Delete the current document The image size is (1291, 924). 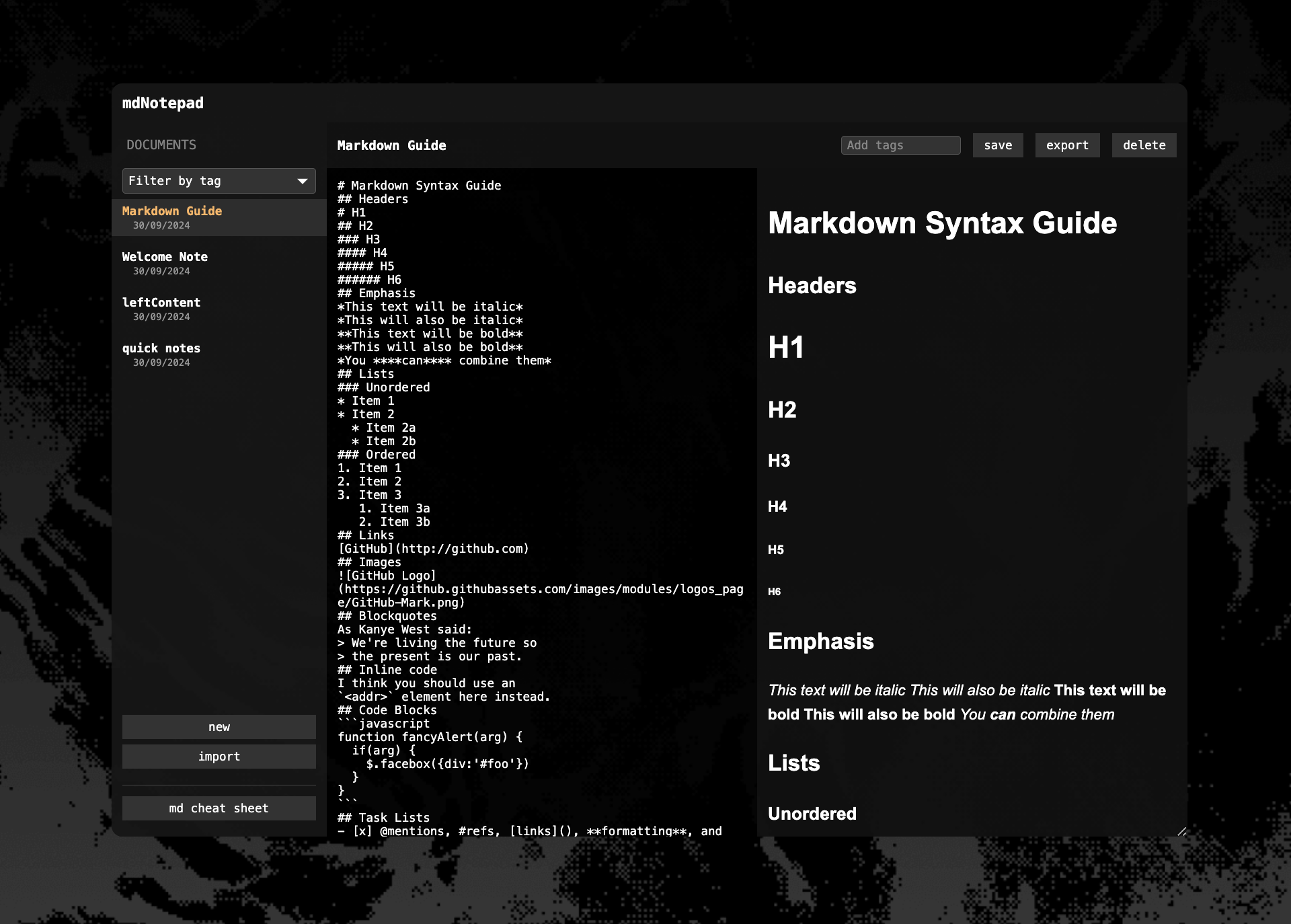[x=1144, y=145]
